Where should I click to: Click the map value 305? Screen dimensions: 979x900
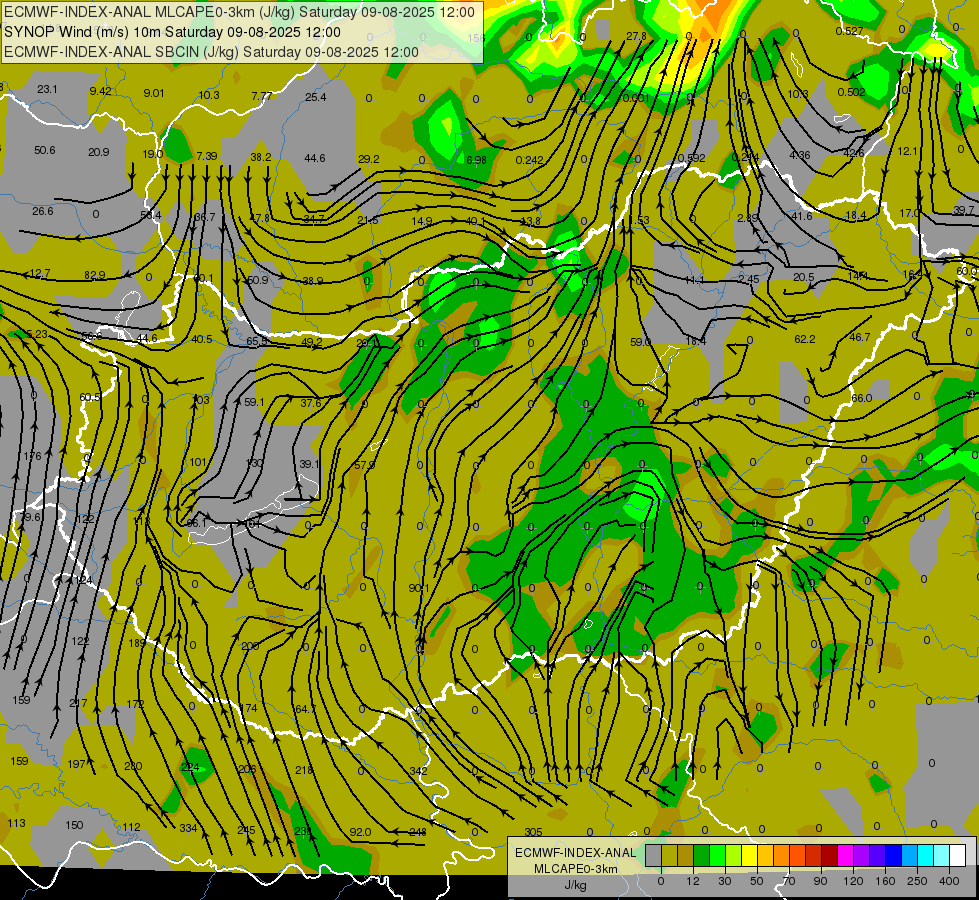click(x=533, y=832)
